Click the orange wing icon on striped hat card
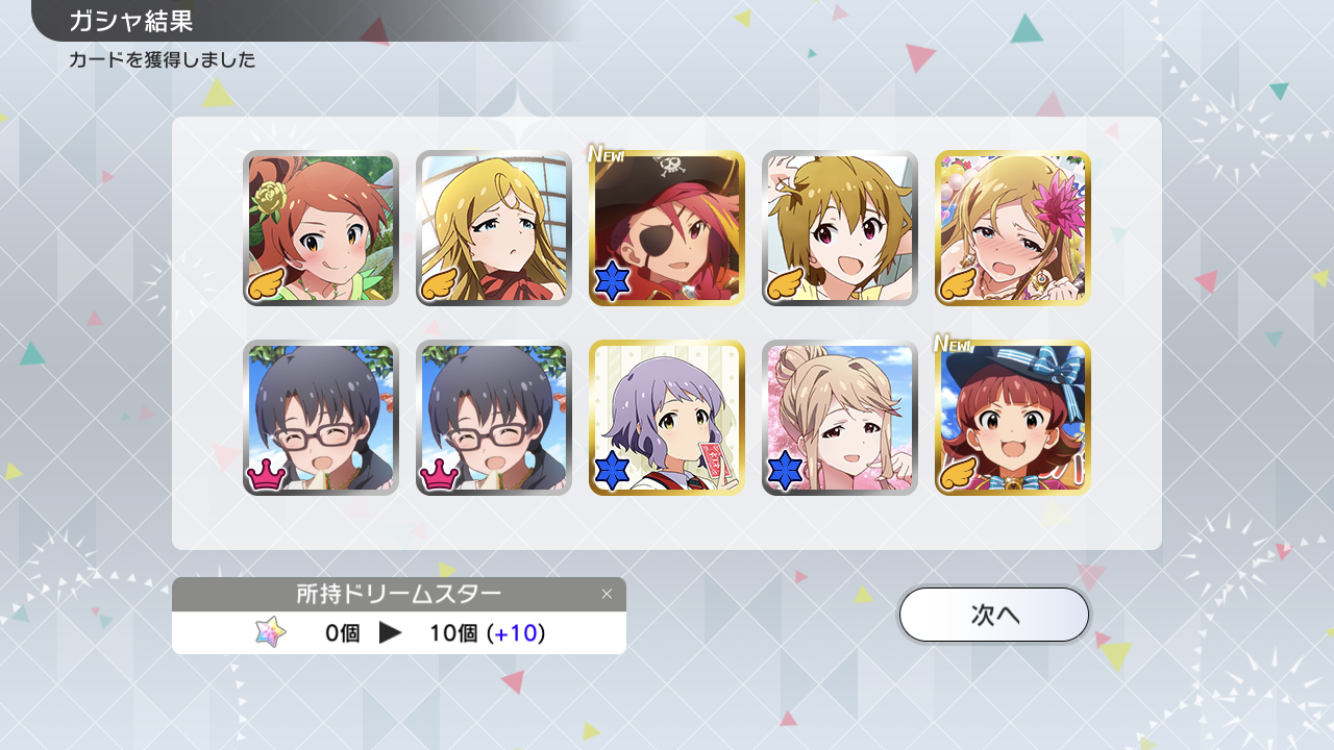Viewport: 1334px width, 750px height. 959,475
